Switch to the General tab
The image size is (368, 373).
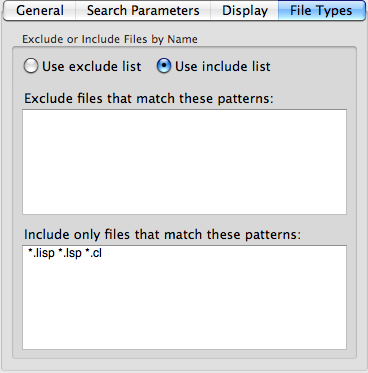coord(40,10)
